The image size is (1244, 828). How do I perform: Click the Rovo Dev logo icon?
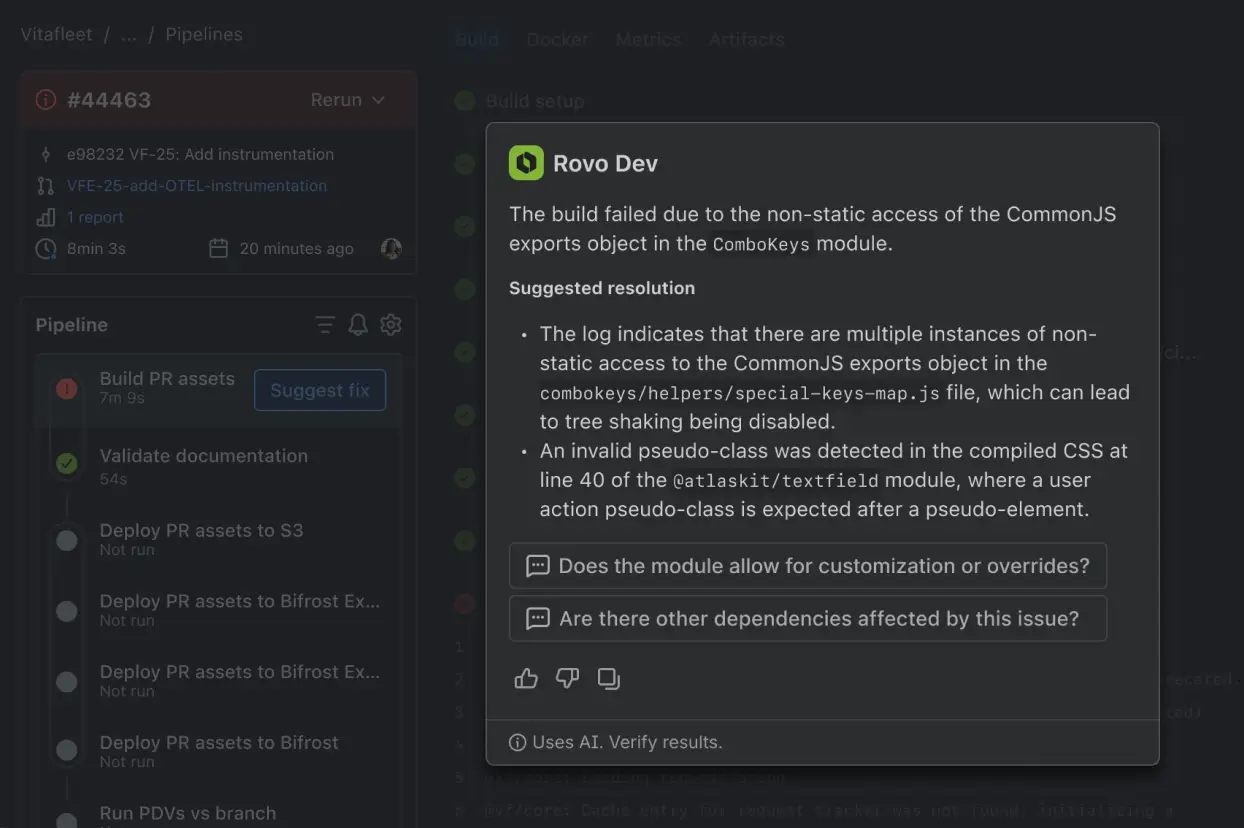pyautogui.click(x=526, y=163)
